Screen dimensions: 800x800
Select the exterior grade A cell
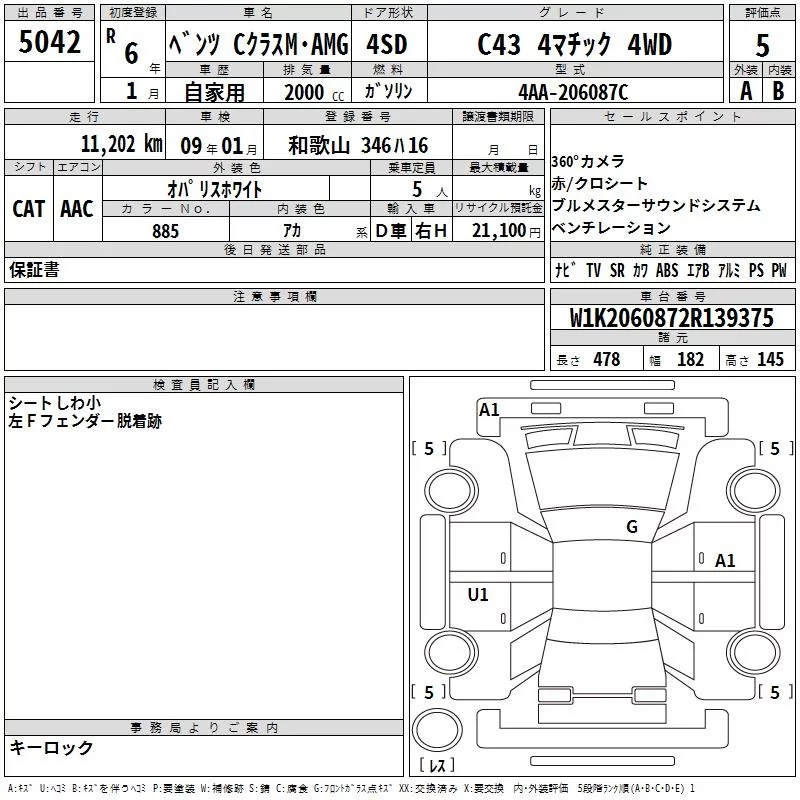tap(745, 90)
